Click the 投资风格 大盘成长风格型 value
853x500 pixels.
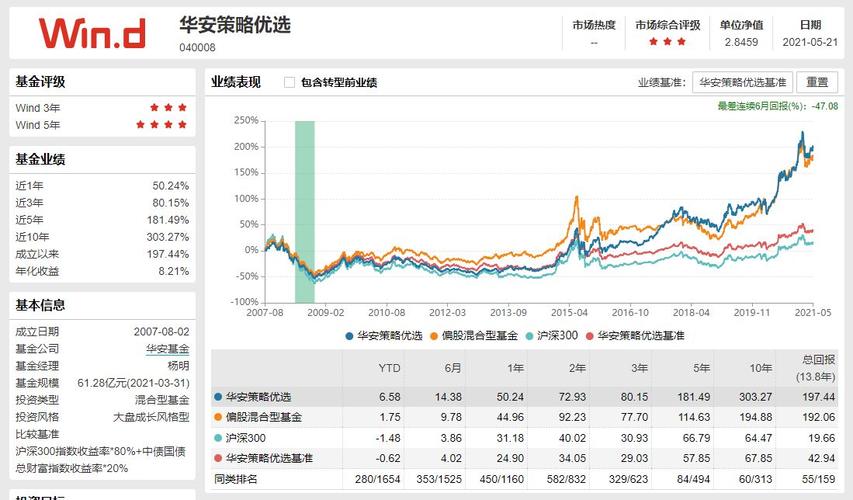pos(151,417)
